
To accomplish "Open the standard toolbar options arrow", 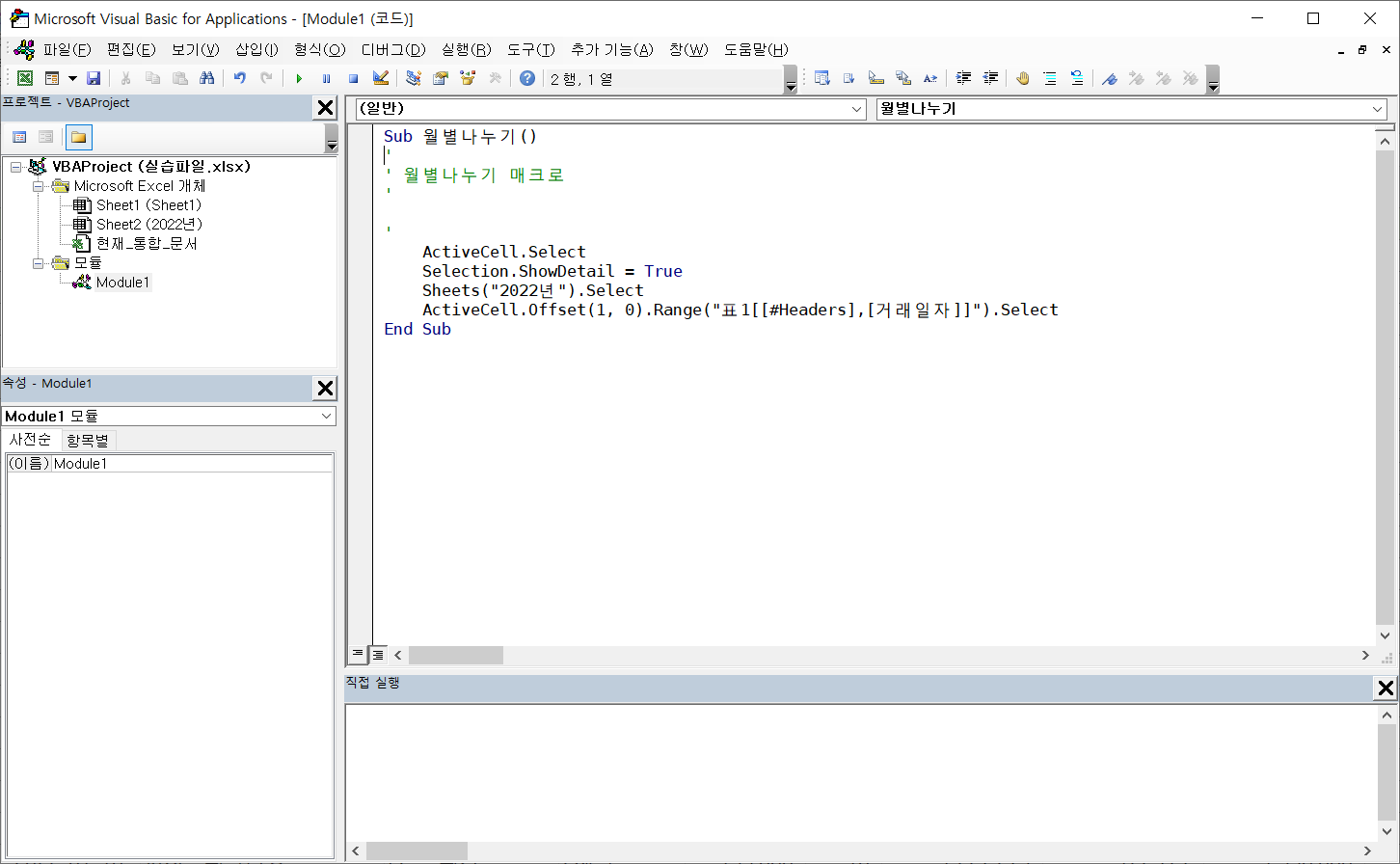I will [791, 79].
